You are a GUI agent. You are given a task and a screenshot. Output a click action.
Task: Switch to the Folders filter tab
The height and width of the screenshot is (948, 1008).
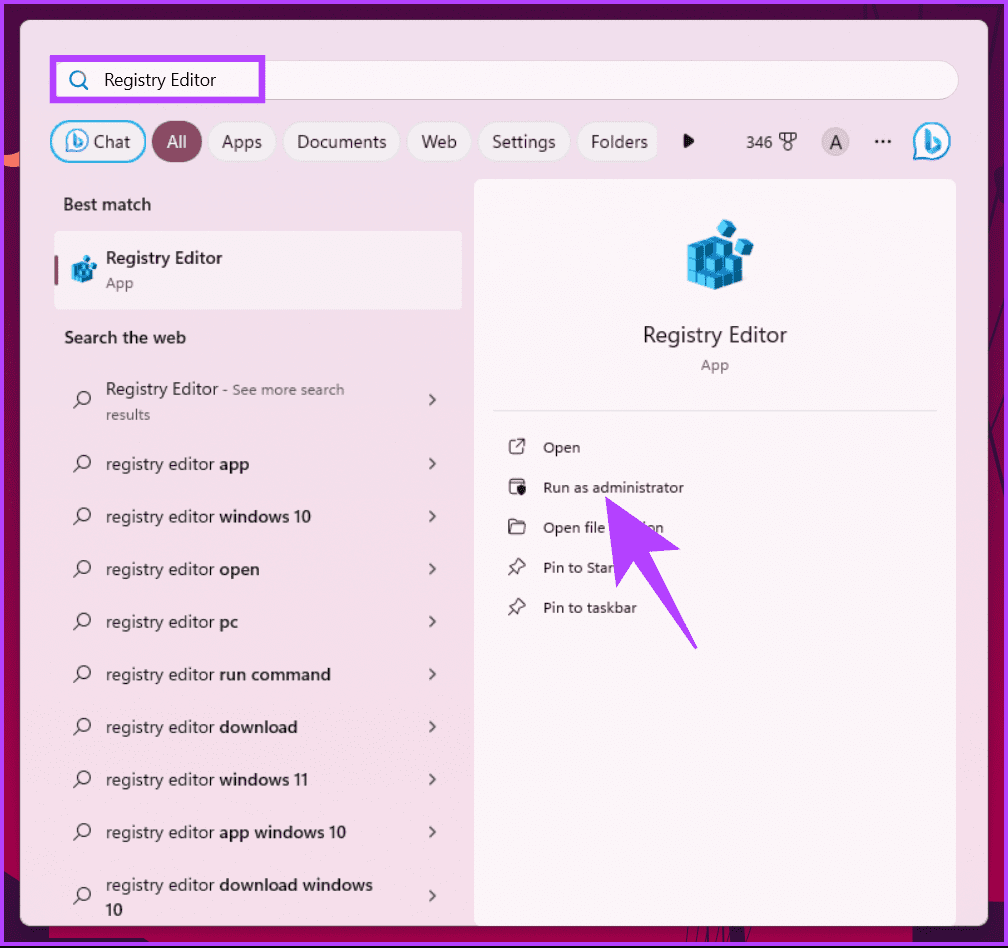[x=618, y=141]
